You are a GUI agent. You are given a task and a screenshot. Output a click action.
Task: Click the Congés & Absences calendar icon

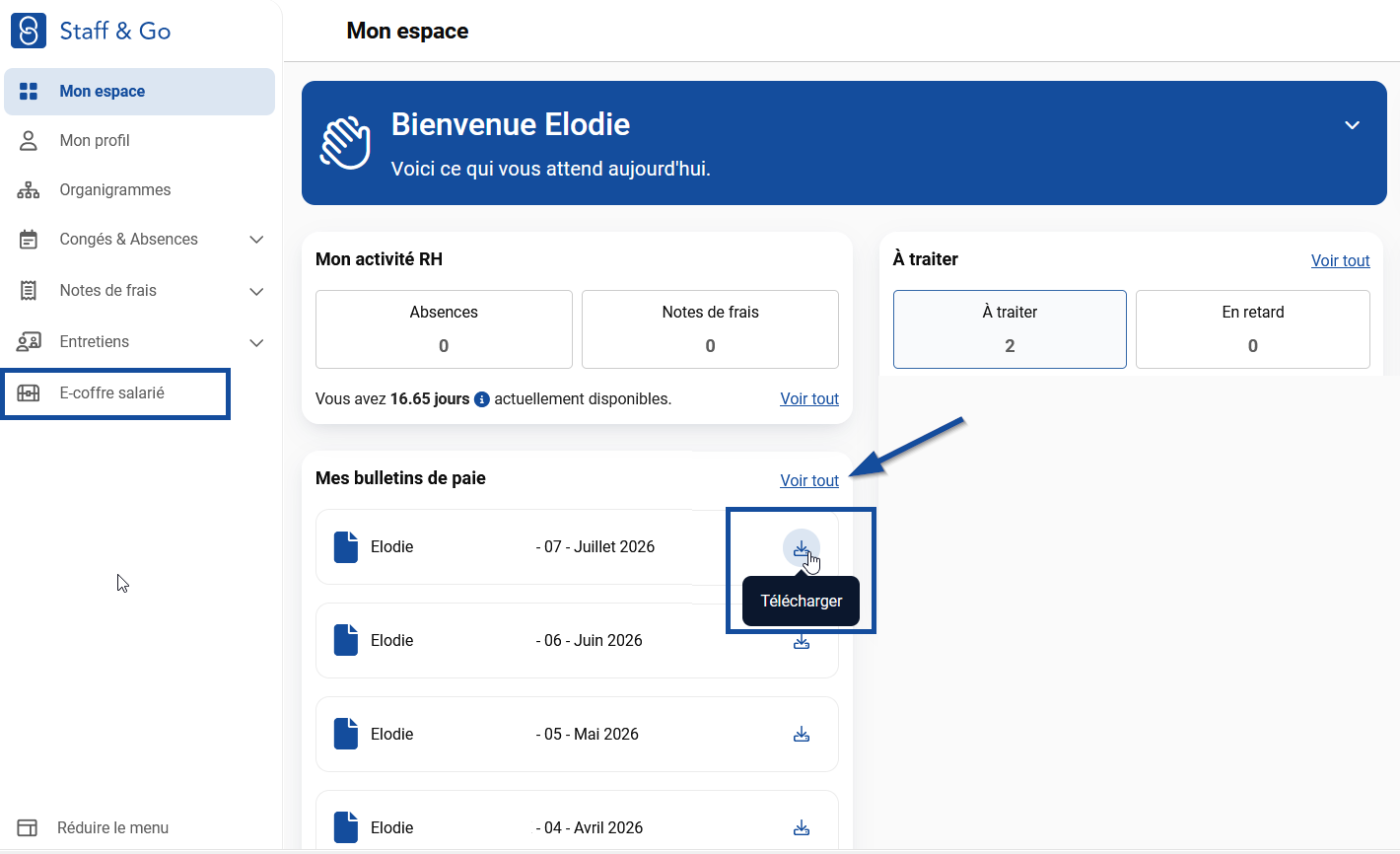(x=29, y=240)
